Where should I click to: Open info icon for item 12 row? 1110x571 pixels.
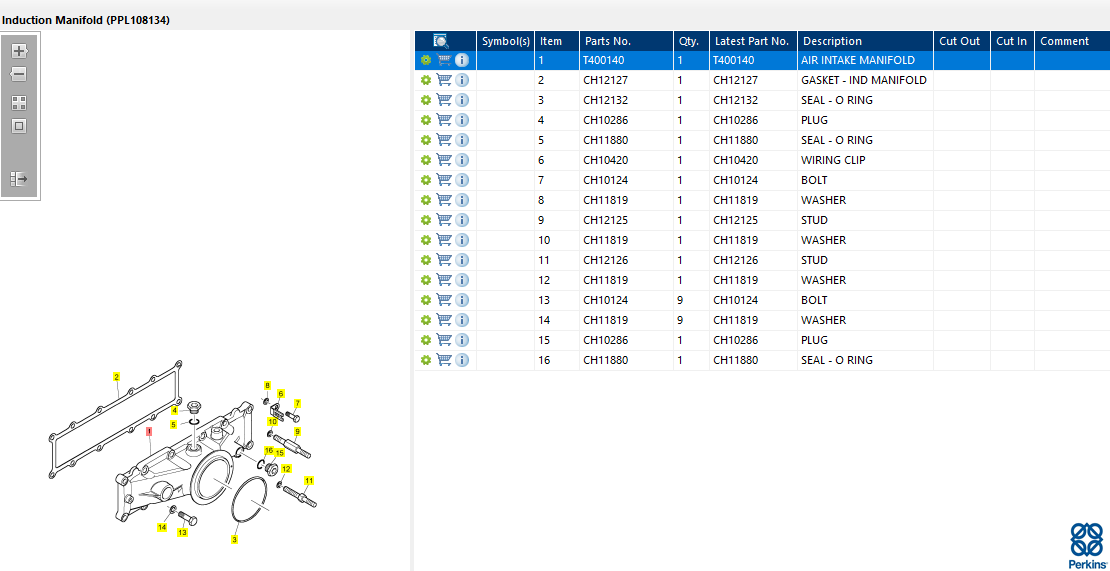[462, 279]
